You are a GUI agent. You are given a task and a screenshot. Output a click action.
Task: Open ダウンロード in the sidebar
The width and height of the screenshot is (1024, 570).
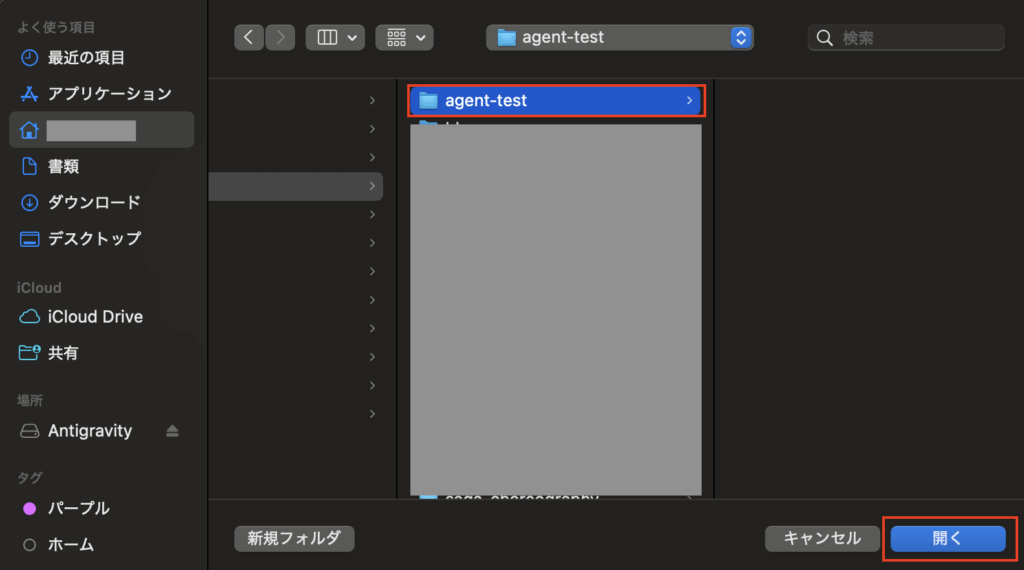tap(94, 203)
